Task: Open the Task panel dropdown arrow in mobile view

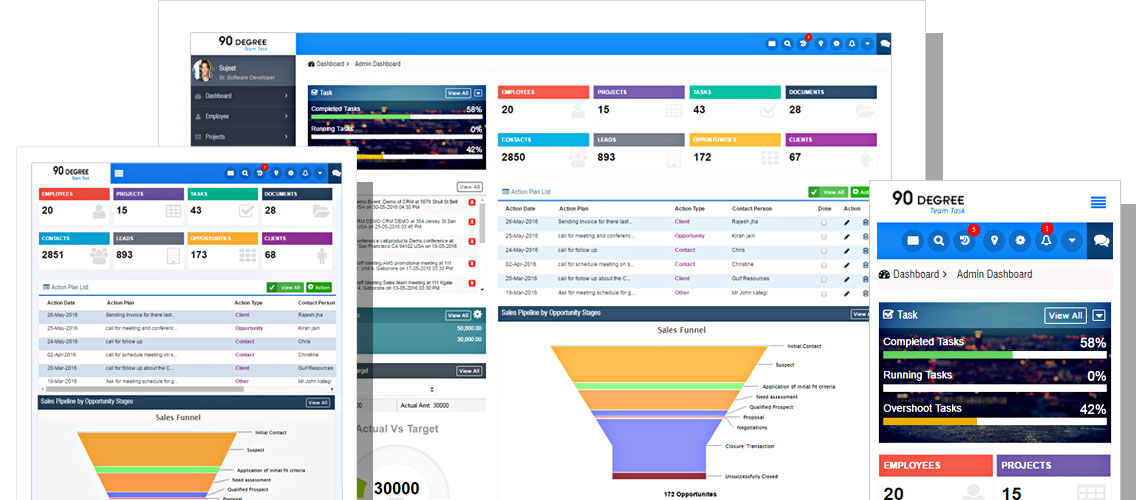Action: [1099, 315]
